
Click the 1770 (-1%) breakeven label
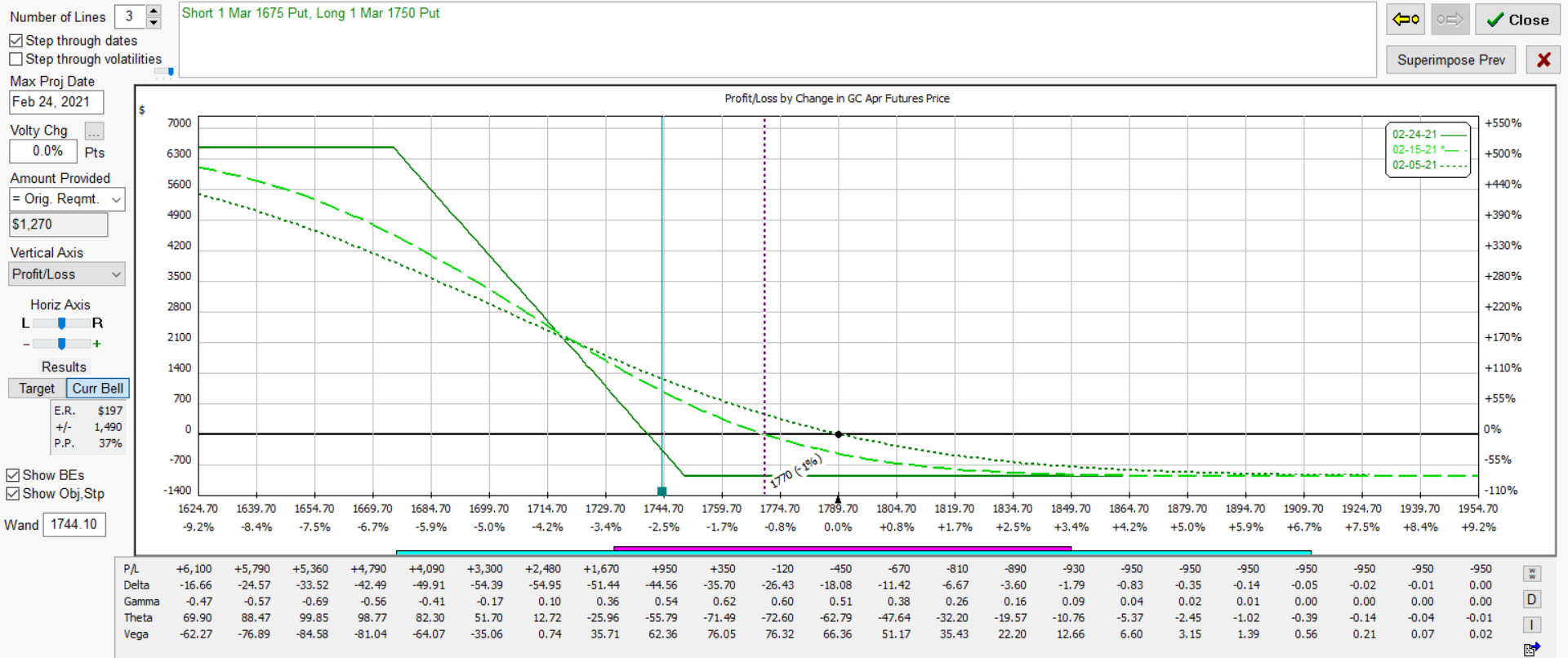[795, 472]
